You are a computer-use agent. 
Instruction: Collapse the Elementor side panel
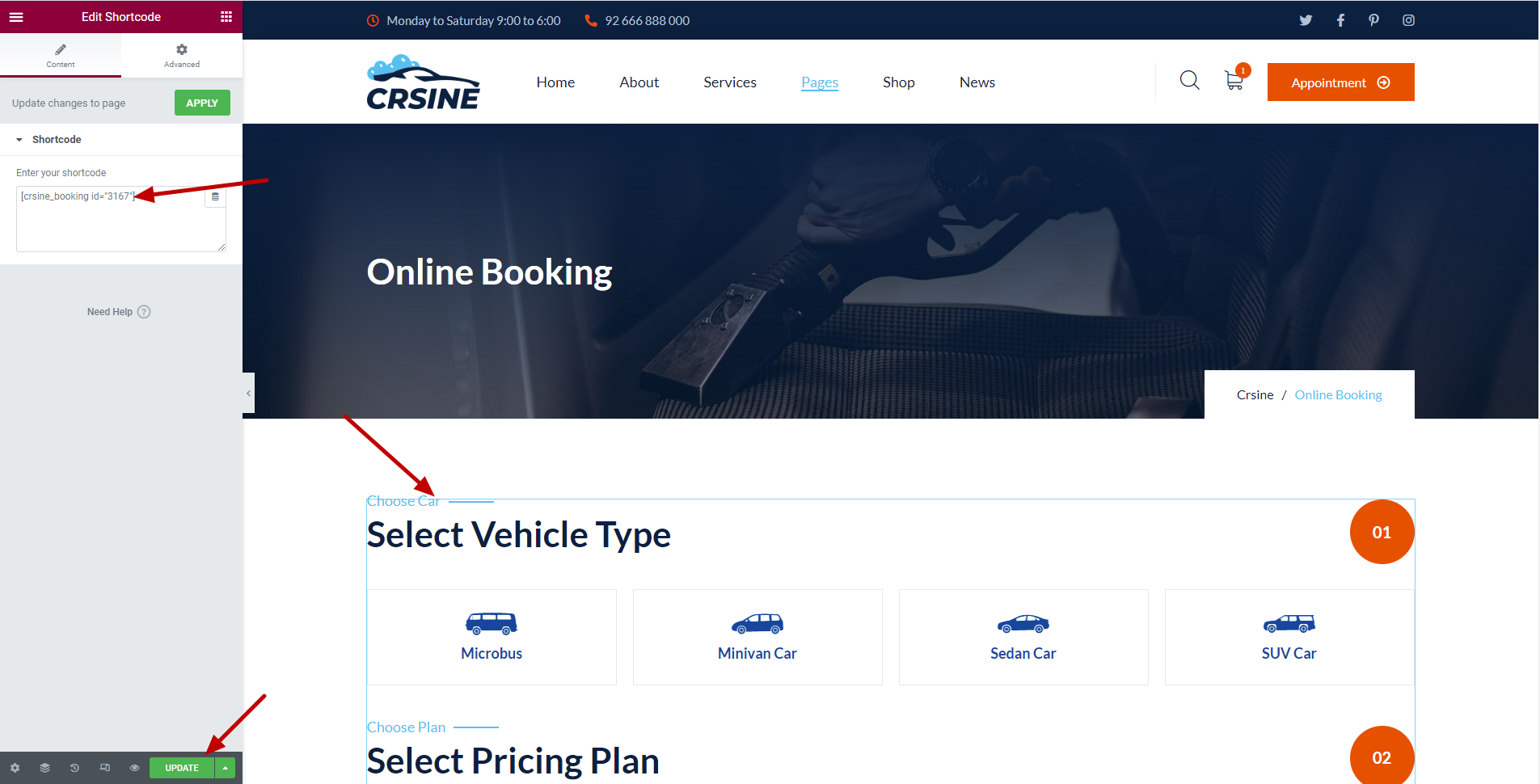[248, 393]
